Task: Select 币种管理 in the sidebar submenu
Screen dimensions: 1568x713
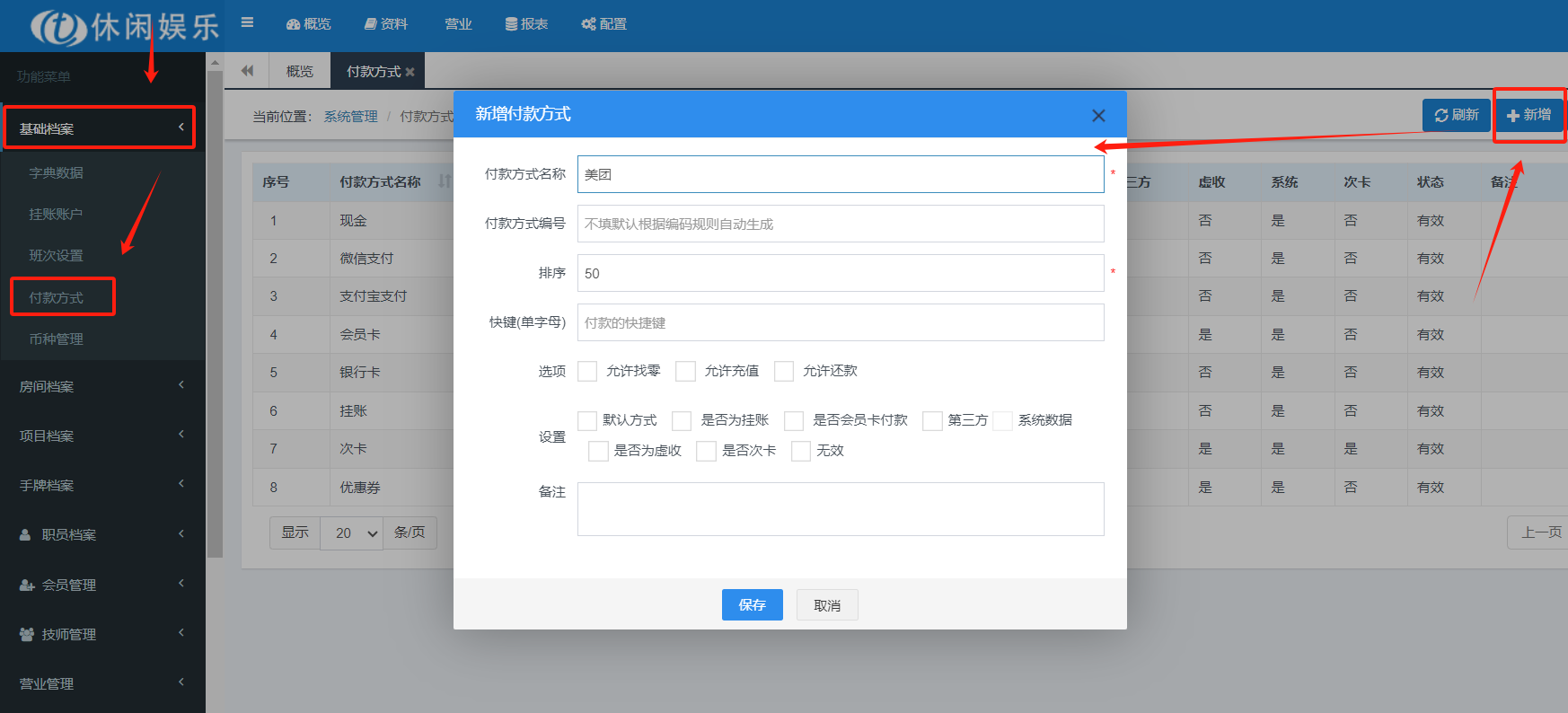Action: 56,339
